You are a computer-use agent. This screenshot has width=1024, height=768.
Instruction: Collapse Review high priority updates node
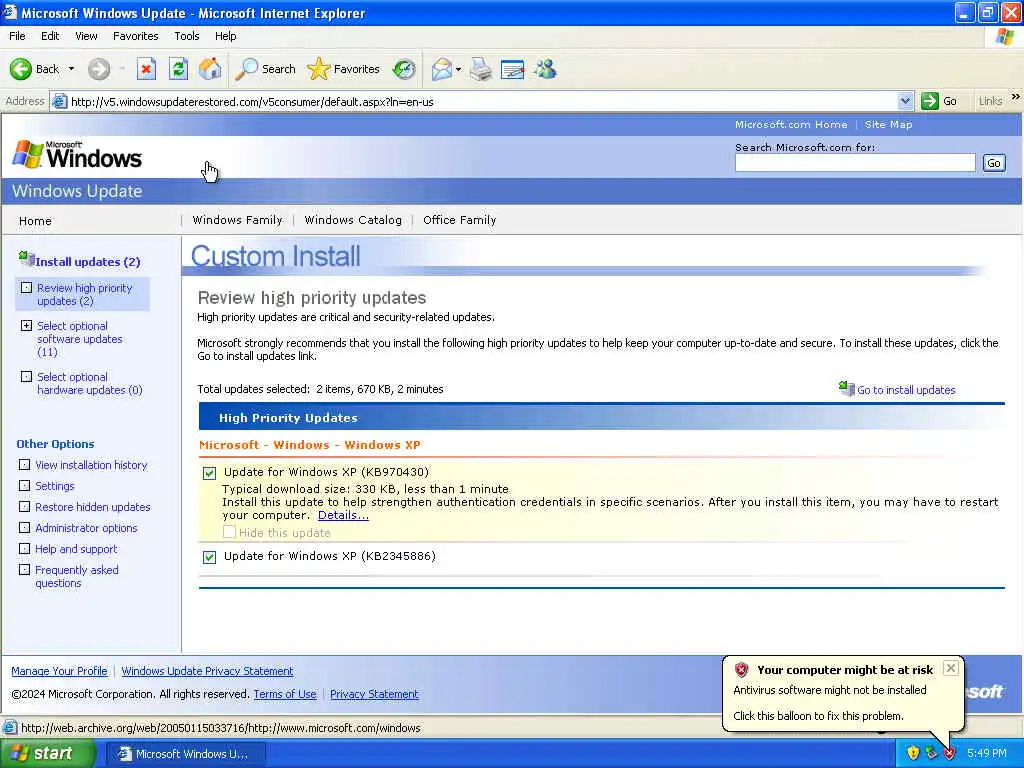pyautogui.click(x=26, y=287)
